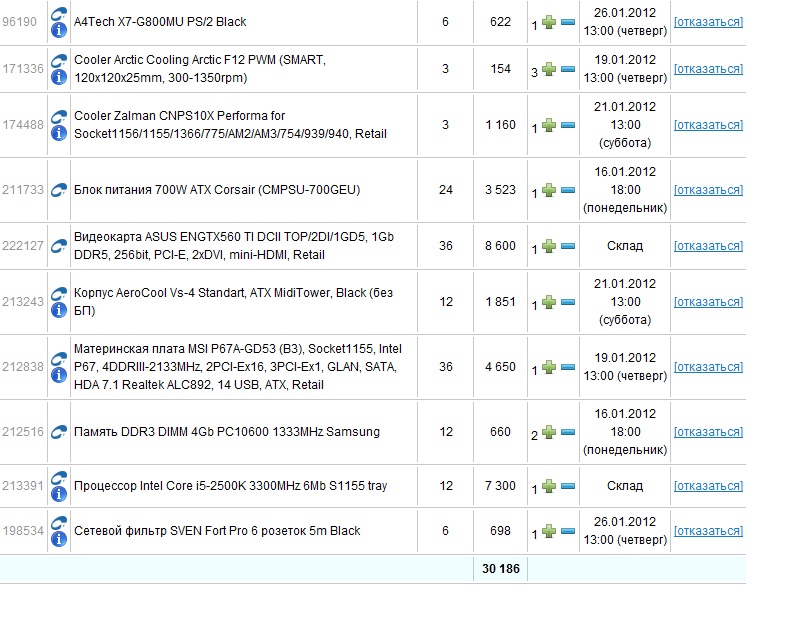Viewport: 808px width, 627px height.
Task: Click blue swirl icon in ASUS ENGTX560 row
Action: click(x=59, y=246)
